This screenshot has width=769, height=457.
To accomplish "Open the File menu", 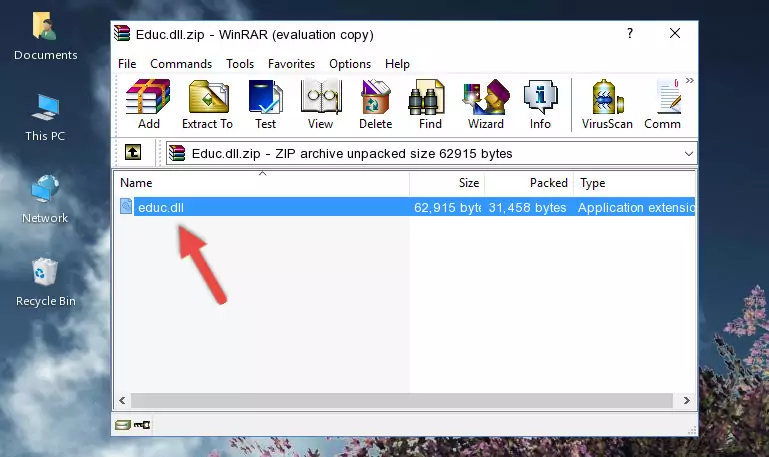I will (127, 64).
